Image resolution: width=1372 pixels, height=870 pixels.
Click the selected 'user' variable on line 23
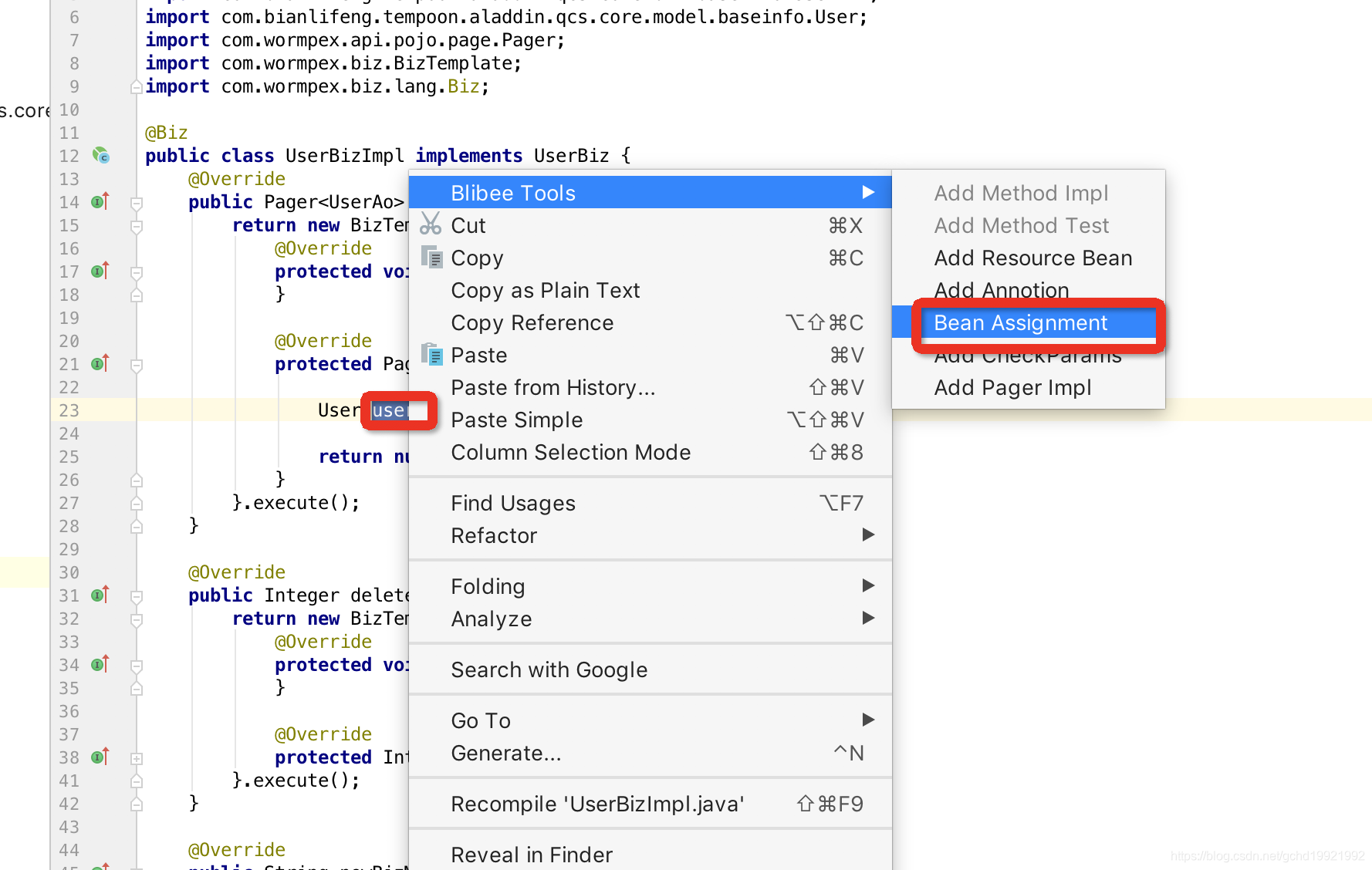pos(389,410)
